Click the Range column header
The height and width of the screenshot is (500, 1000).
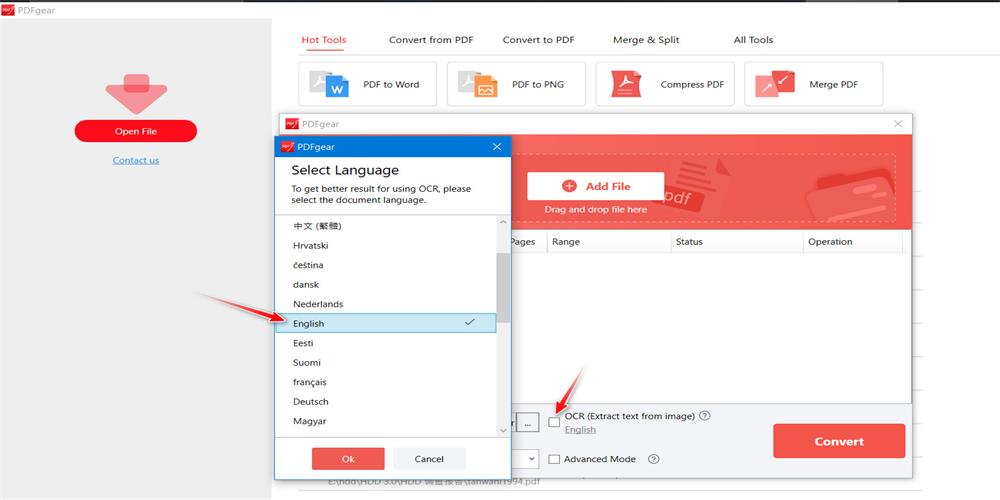click(609, 242)
